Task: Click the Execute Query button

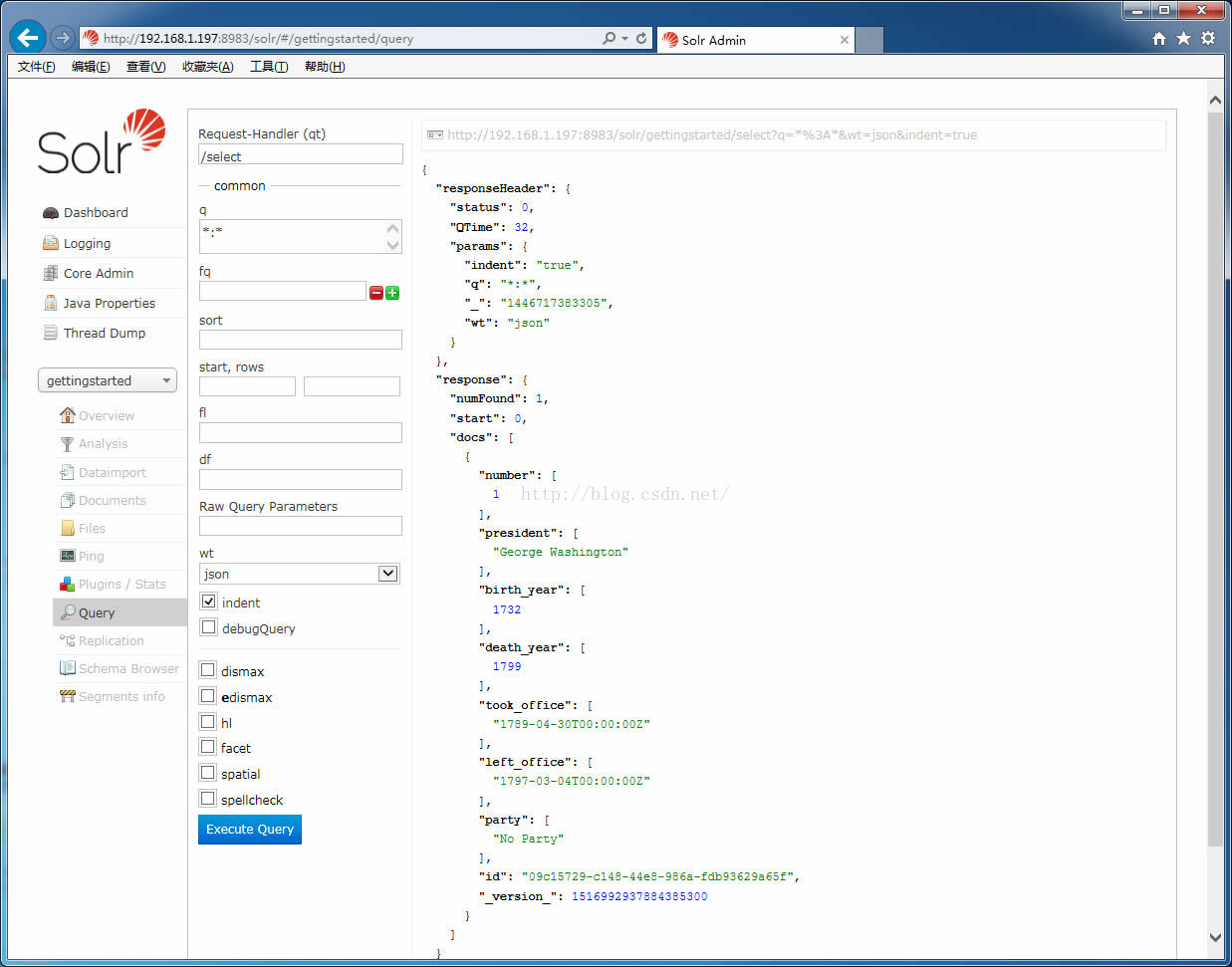Action: pos(250,830)
